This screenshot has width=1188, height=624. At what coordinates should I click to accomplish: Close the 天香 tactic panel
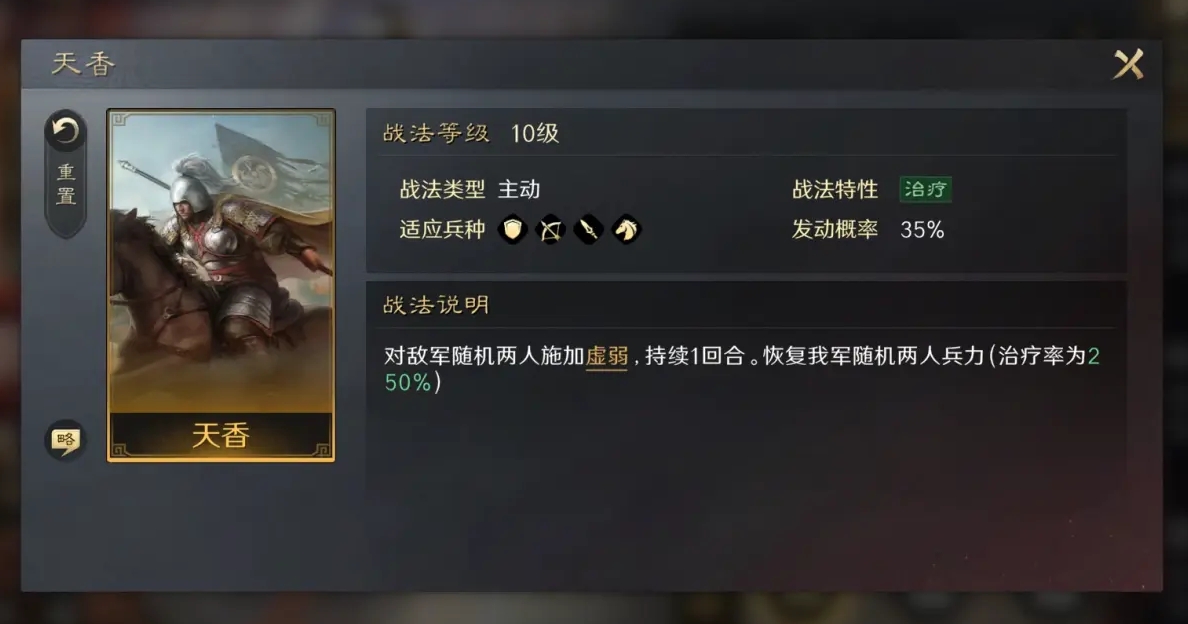click(x=1128, y=64)
